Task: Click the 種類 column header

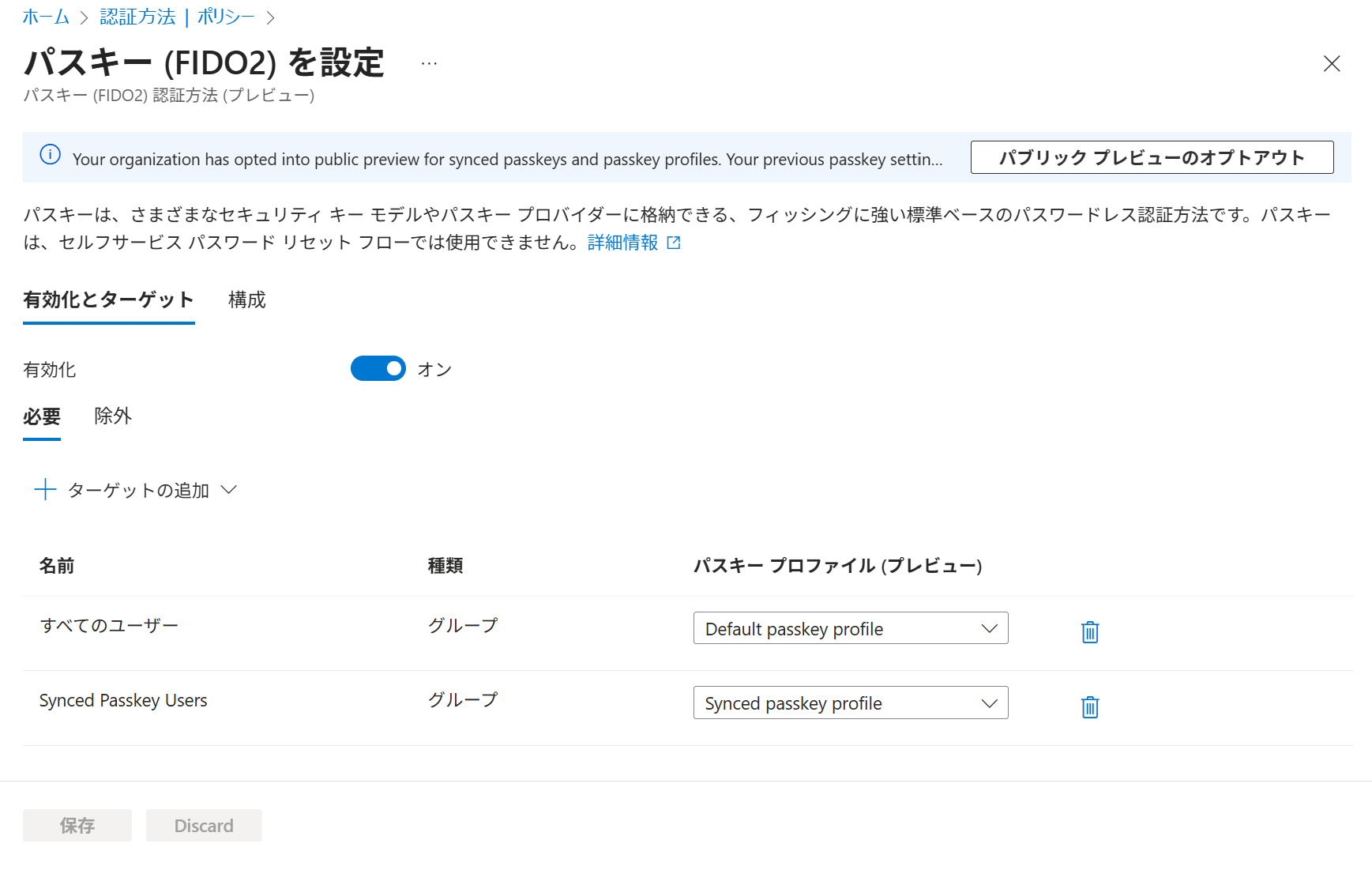Action: tap(445, 566)
